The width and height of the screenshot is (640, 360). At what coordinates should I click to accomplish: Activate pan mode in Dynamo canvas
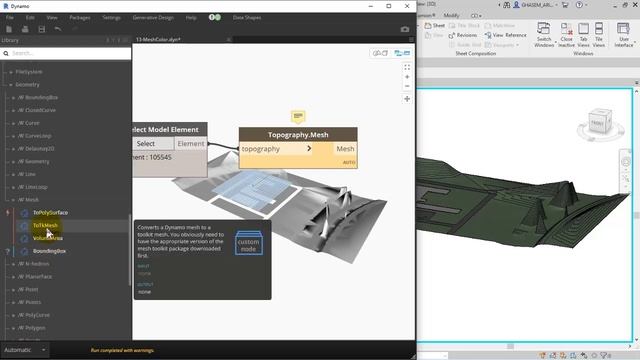407,99
